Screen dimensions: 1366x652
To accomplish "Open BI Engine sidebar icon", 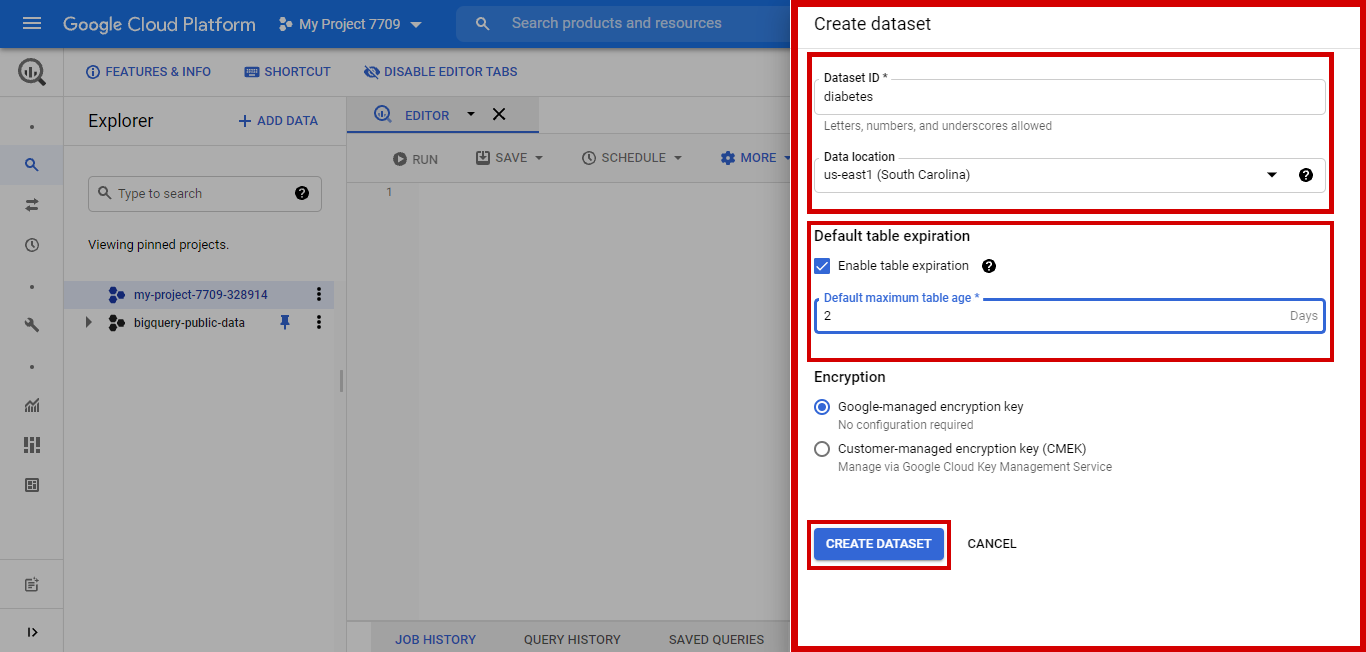I will pyautogui.click(x=32, y=485).
